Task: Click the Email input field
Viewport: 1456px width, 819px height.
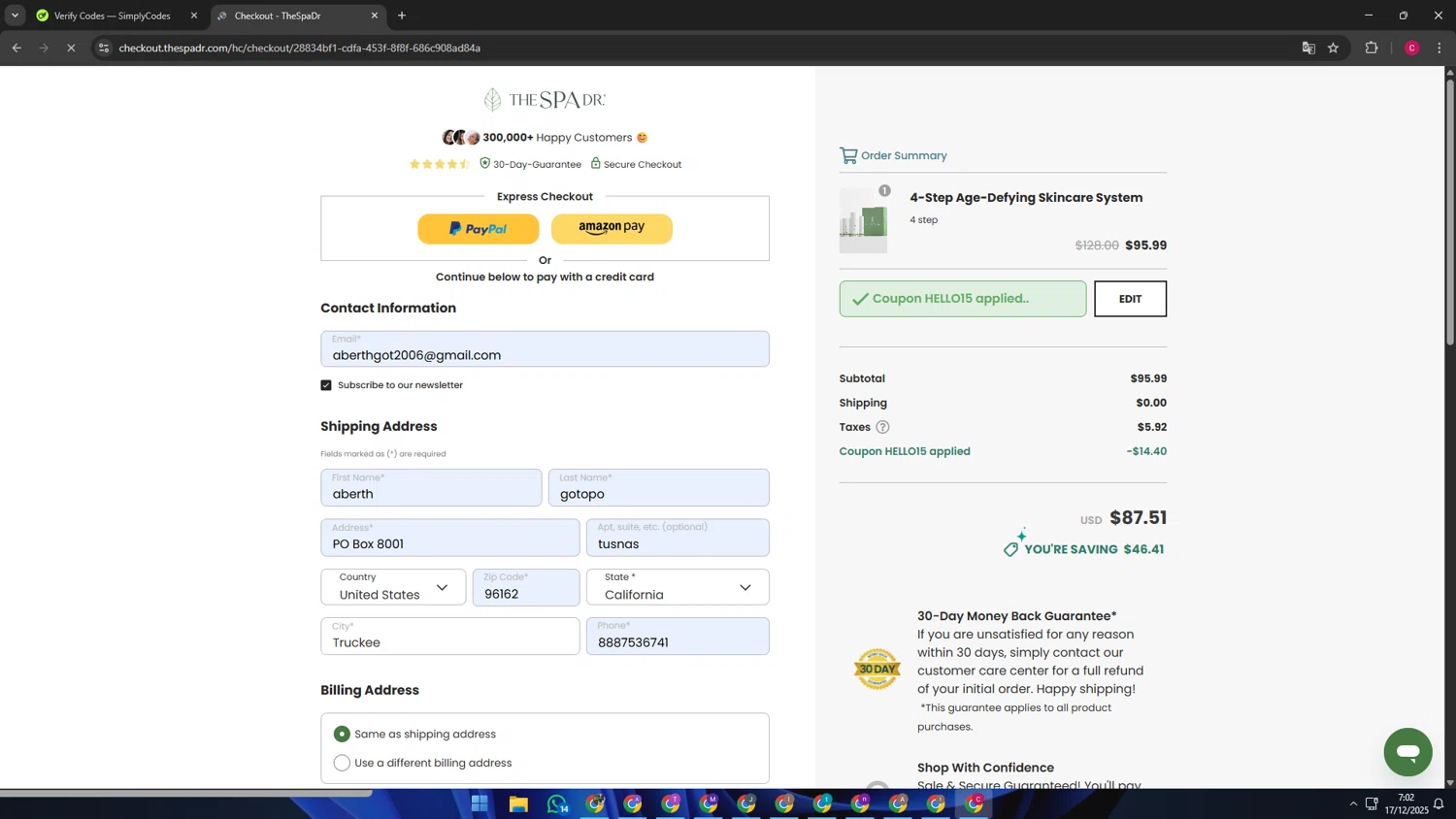Action: pyautogui.click(x=545, y=349)
